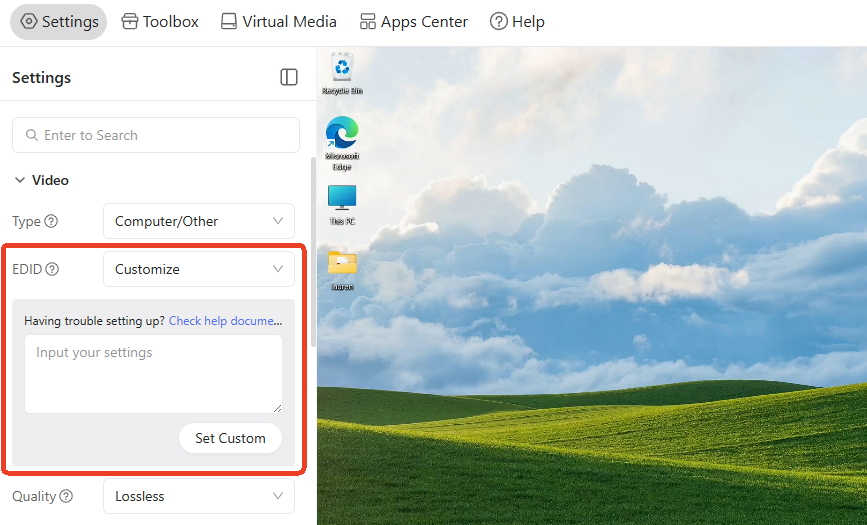The width and height of the screenshot is (867, 525).
Task: Open the Check help document link
Action: coord(225,321)
